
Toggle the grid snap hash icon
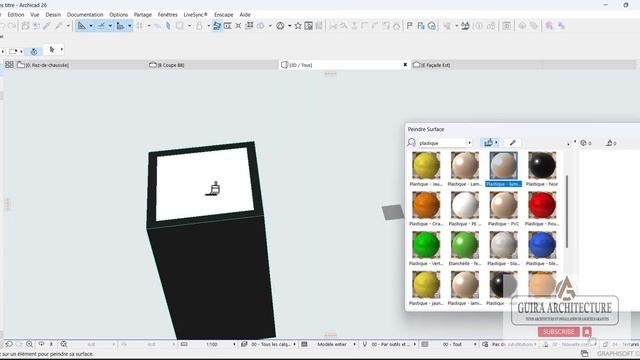[x=140, y=26]
